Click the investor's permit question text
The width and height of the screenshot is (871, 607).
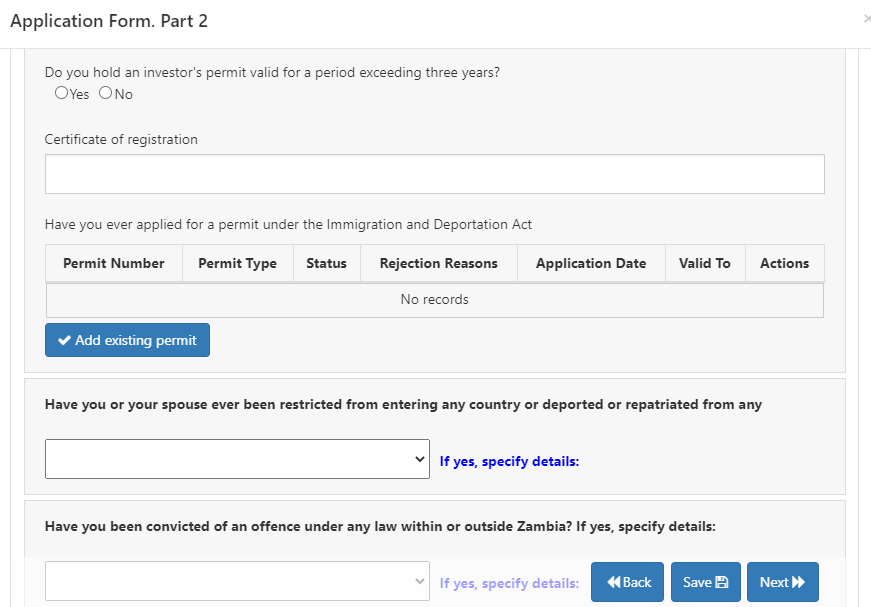272,73
